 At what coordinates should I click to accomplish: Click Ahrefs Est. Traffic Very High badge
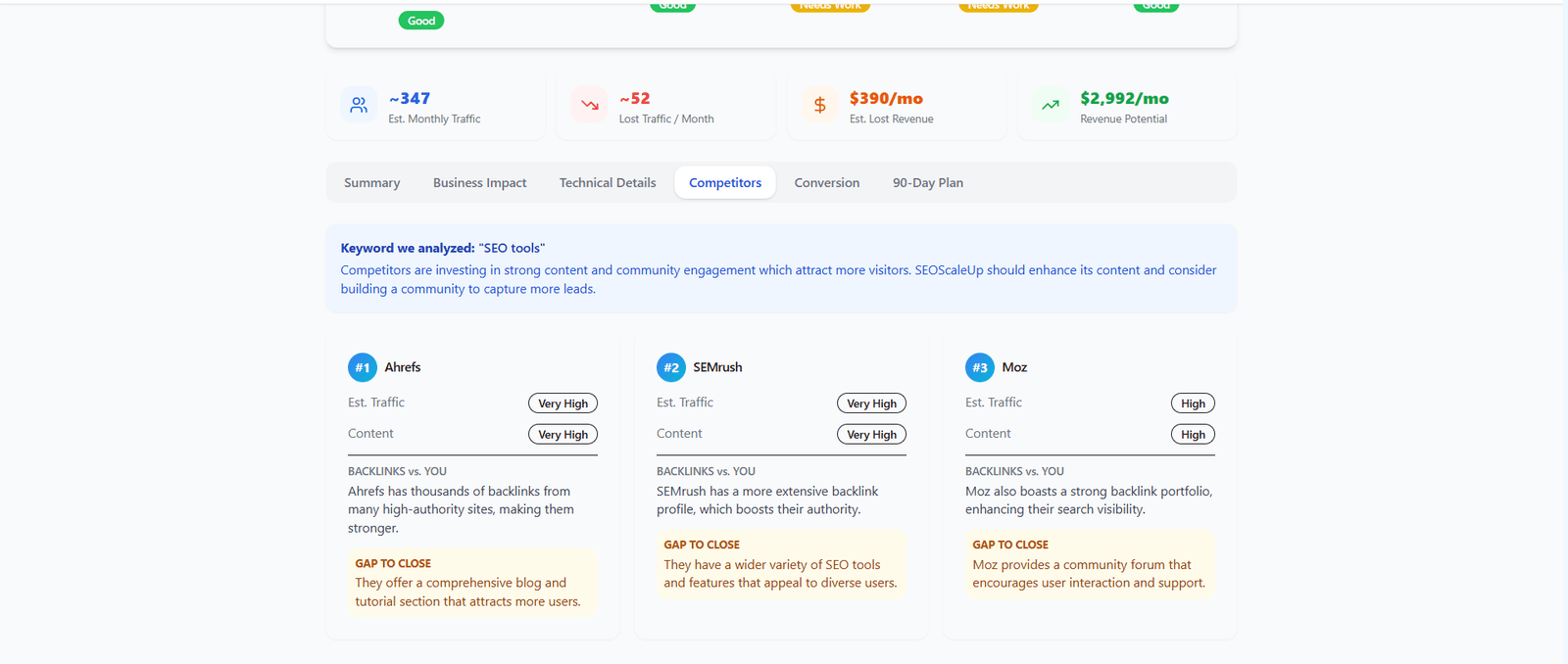pos(563,403)
